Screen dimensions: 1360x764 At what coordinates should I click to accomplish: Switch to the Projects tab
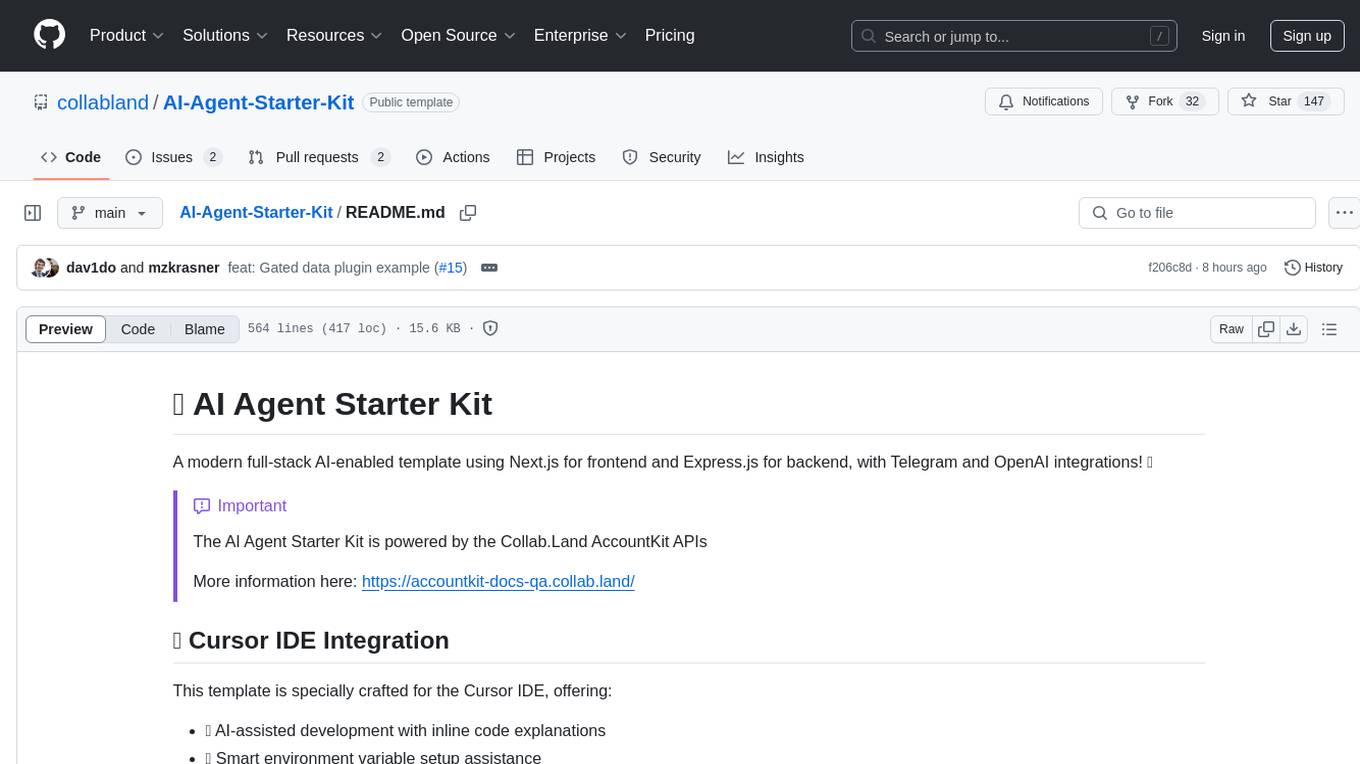(x=556, y=157)
